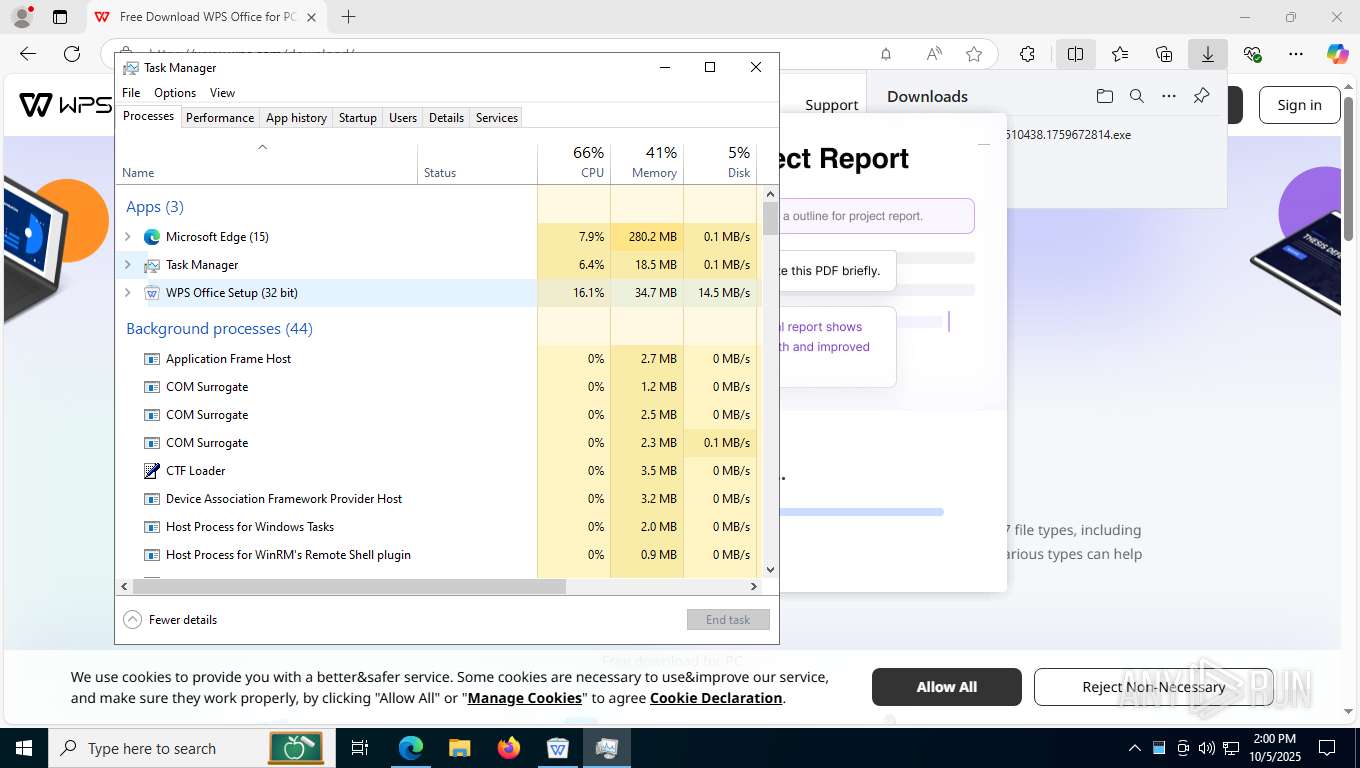
Task: Click the CTF Loader process icon
Action: pos(152,471)
